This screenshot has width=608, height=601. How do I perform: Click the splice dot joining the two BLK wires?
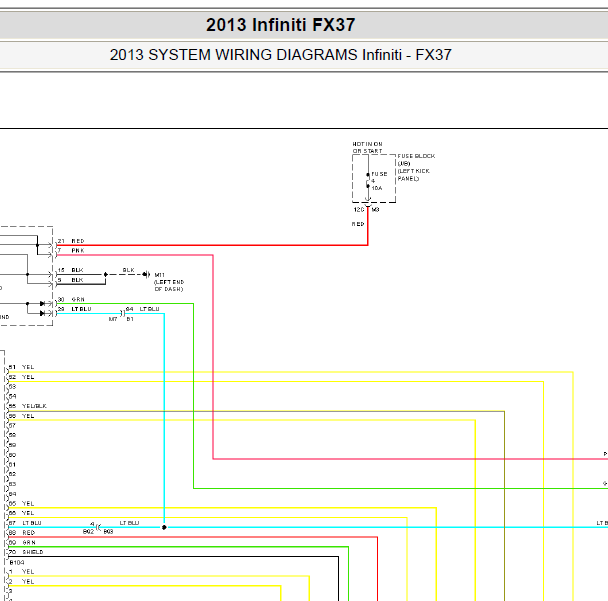pos(105,275)
